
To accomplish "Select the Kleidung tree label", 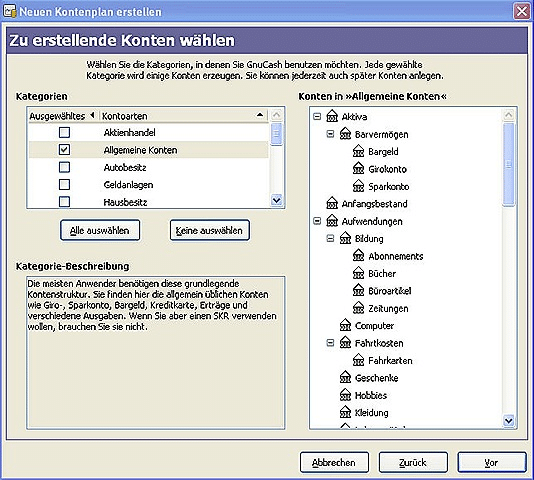I will pyautogui.click(x=372, y=413).
